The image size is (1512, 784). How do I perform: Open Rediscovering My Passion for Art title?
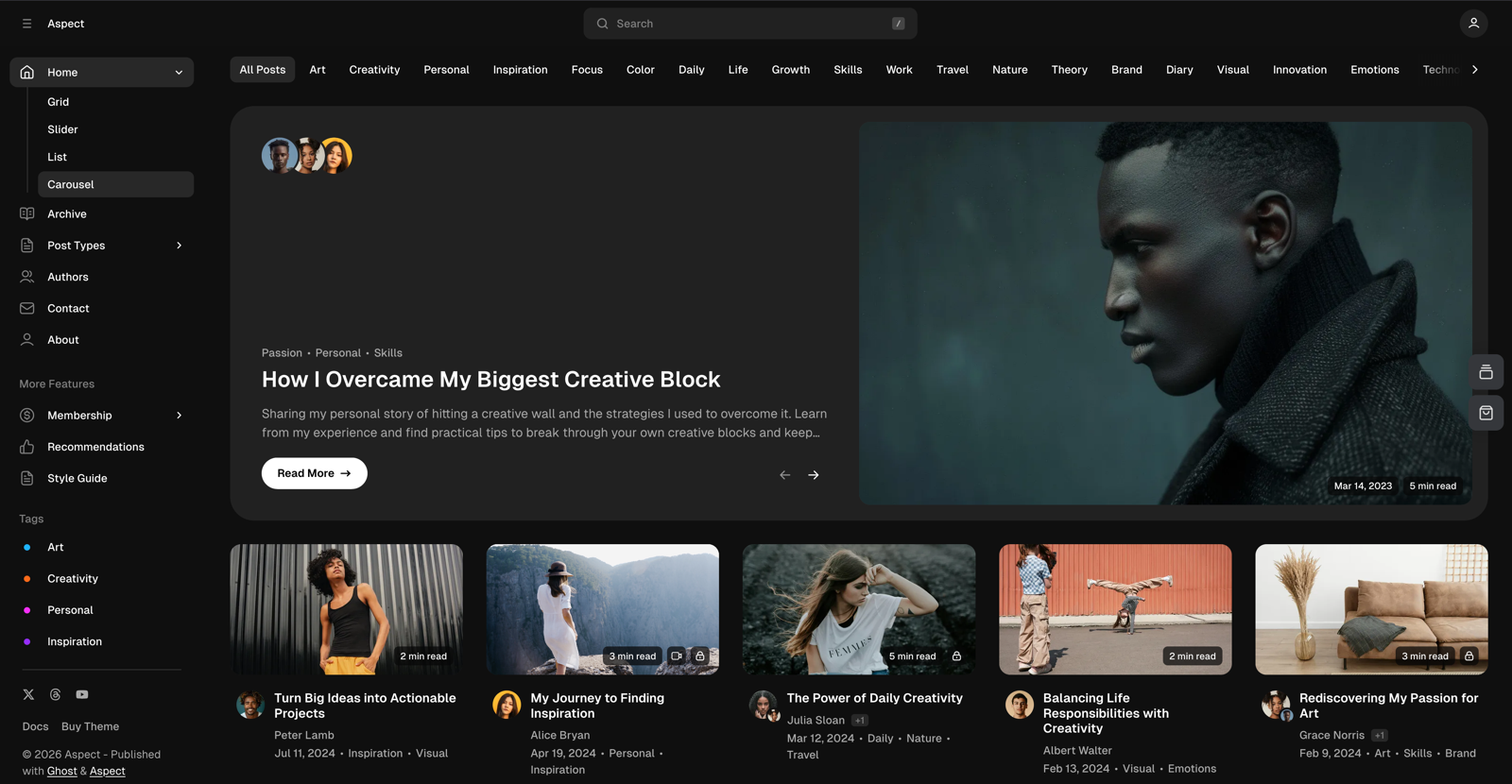(x=1388, y=706)
